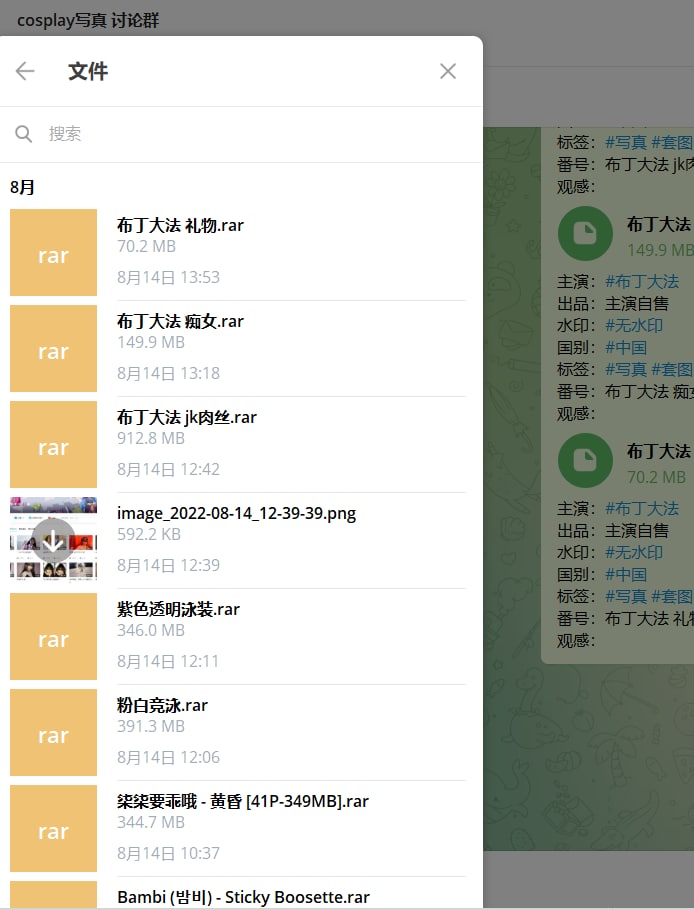Viewport: 694px width, 910px height.
Task: Open first #无水印 hashtag in chat
Action: (x=634, y=325)
